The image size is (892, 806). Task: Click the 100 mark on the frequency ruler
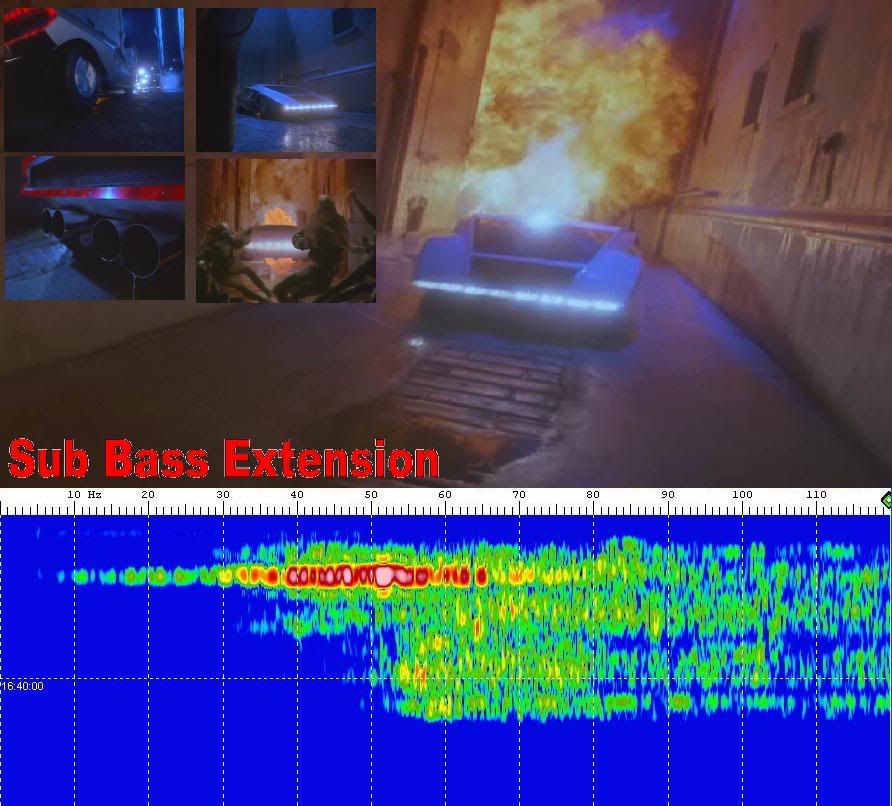pos(742,495)
